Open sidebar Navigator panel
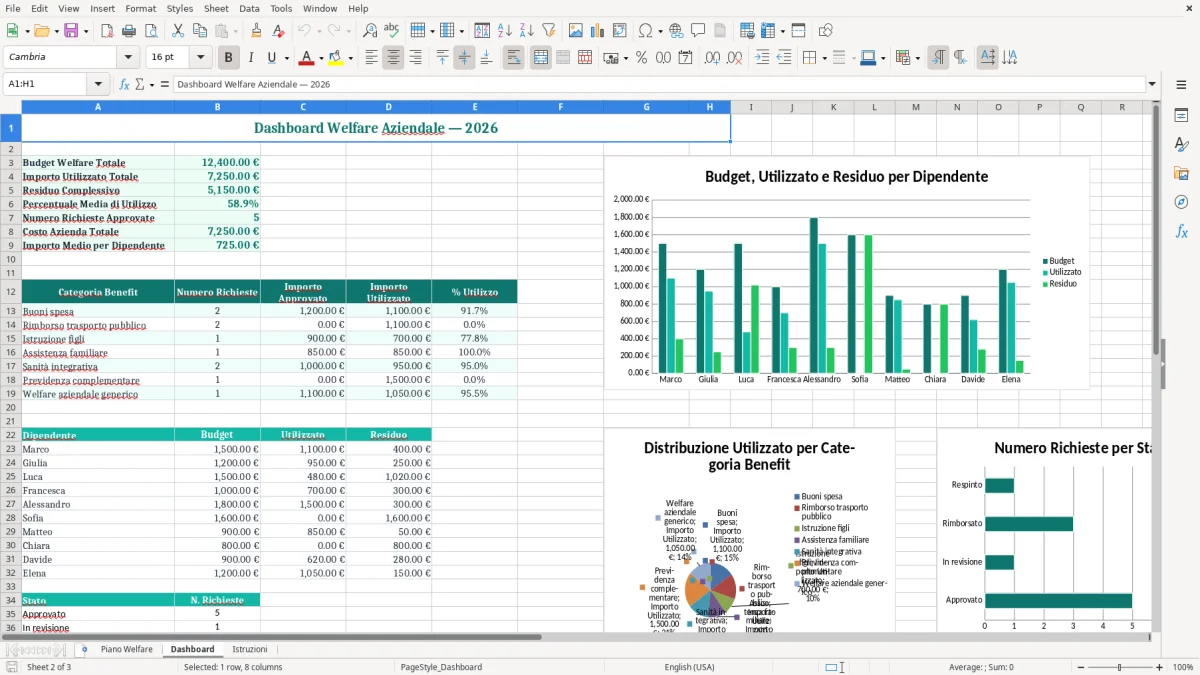The width and height of the screenshot is (1200, 675). (1181, 202)
